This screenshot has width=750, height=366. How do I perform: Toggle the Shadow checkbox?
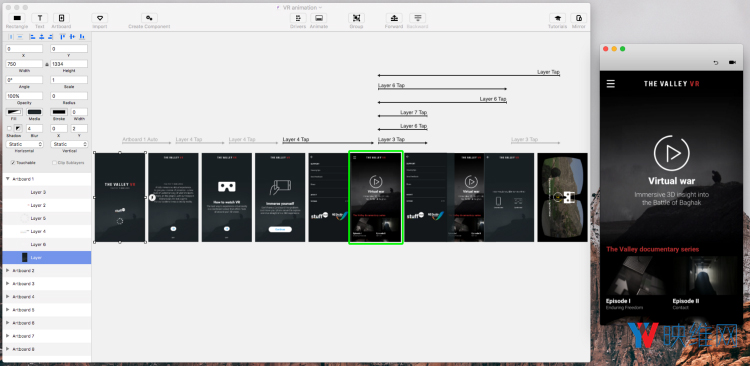point(9,129)
